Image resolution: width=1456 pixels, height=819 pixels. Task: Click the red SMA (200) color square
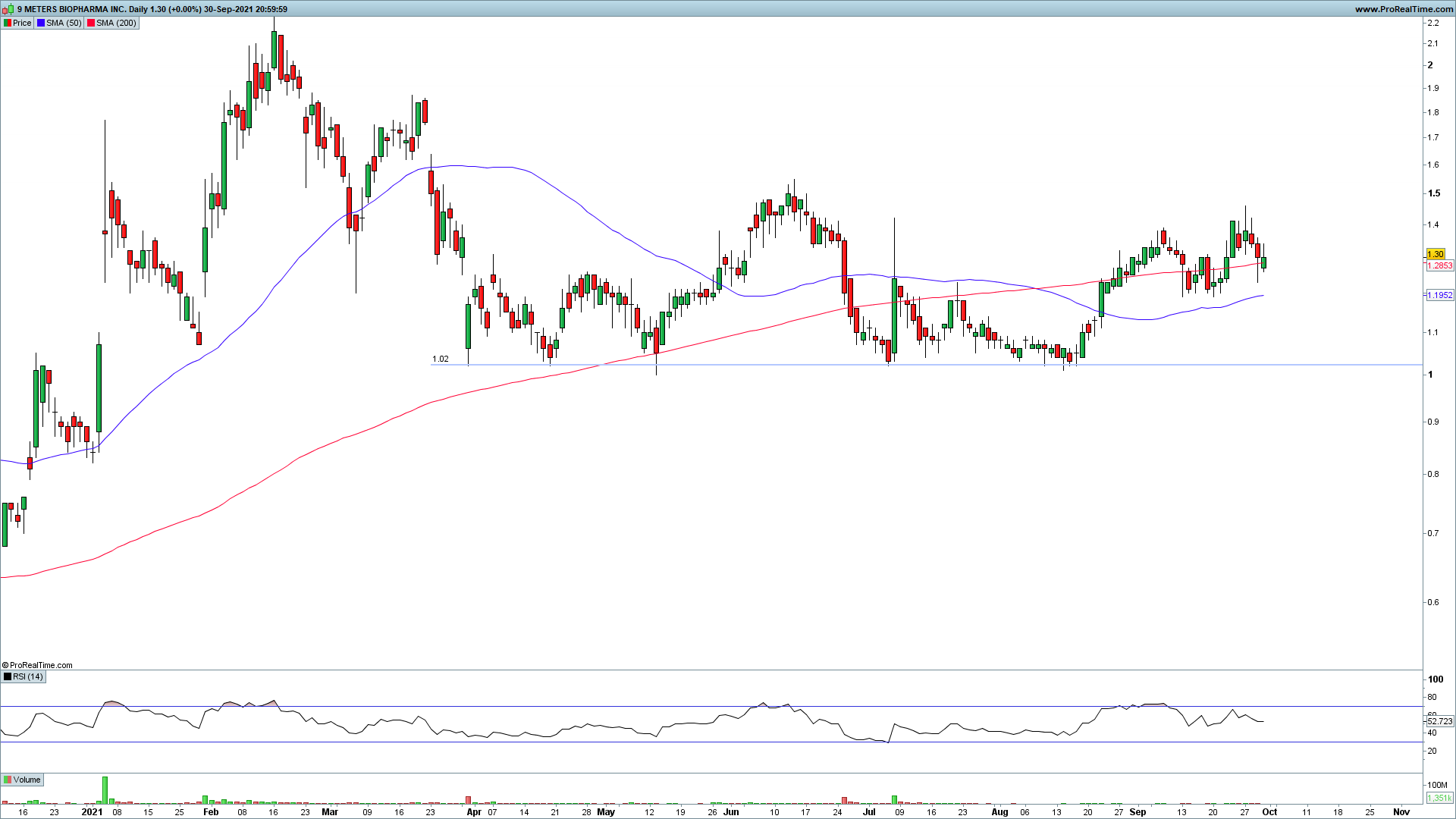(x=91, y=23)
